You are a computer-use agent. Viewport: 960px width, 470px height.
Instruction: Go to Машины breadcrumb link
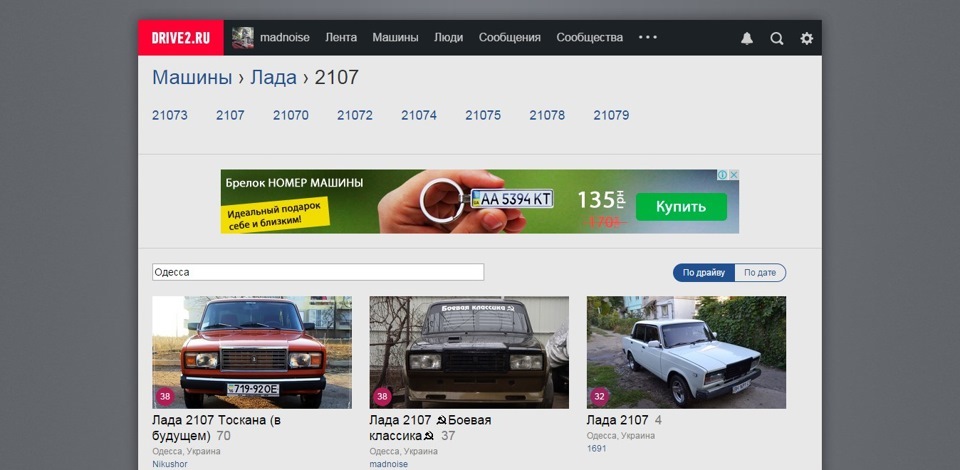(x=192, y=78)
